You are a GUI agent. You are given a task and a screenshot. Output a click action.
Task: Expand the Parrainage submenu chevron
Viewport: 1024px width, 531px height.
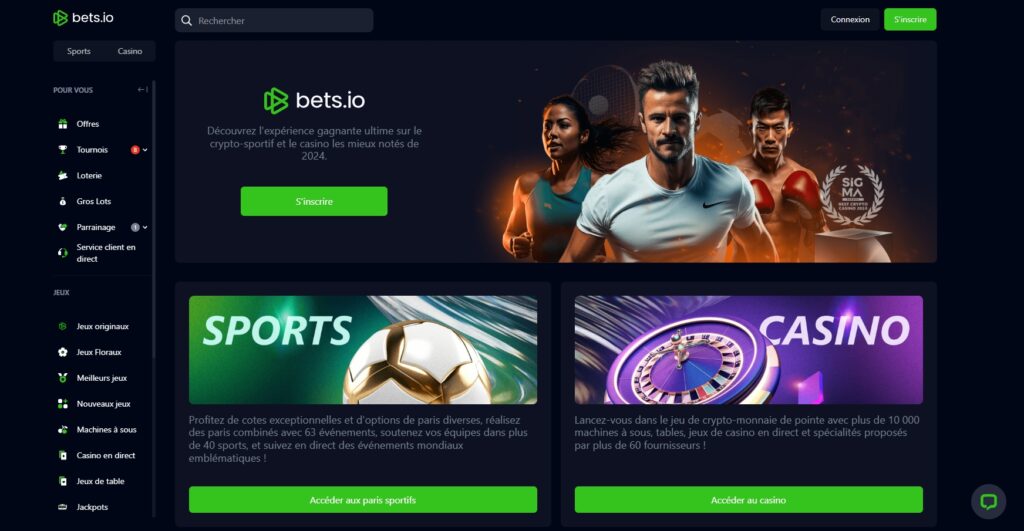(x=145, y=227)
